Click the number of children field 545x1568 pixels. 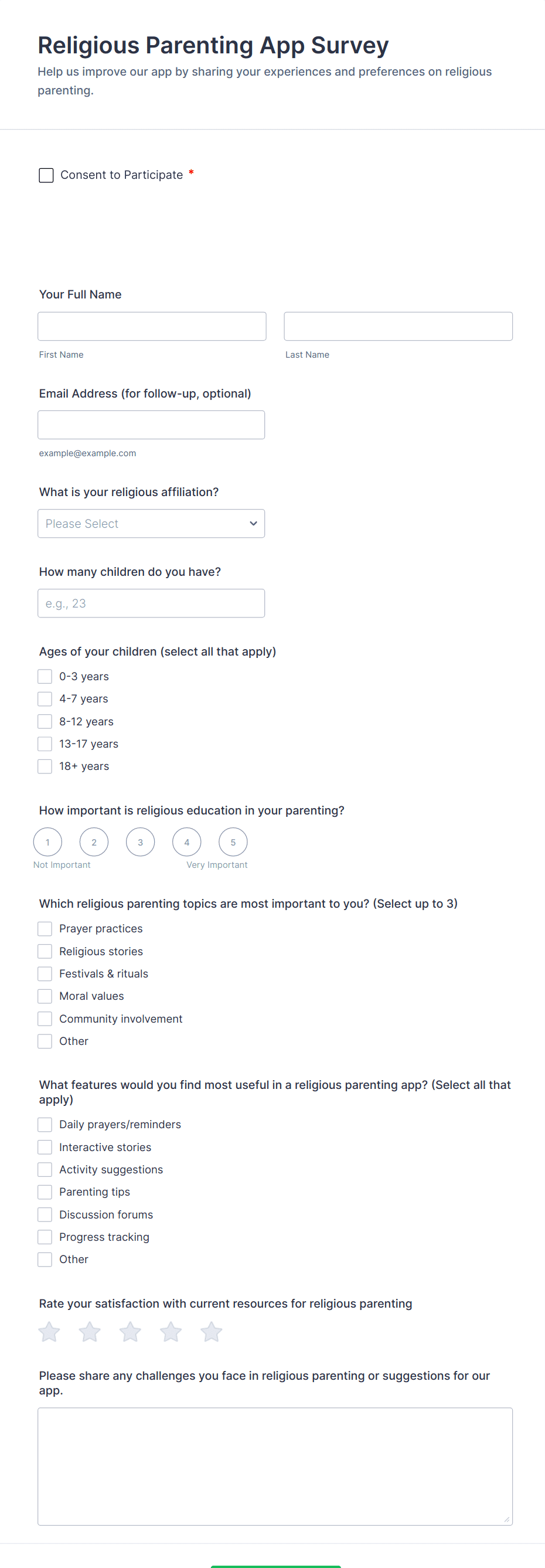pyautogui.click(x=151, y=603)
